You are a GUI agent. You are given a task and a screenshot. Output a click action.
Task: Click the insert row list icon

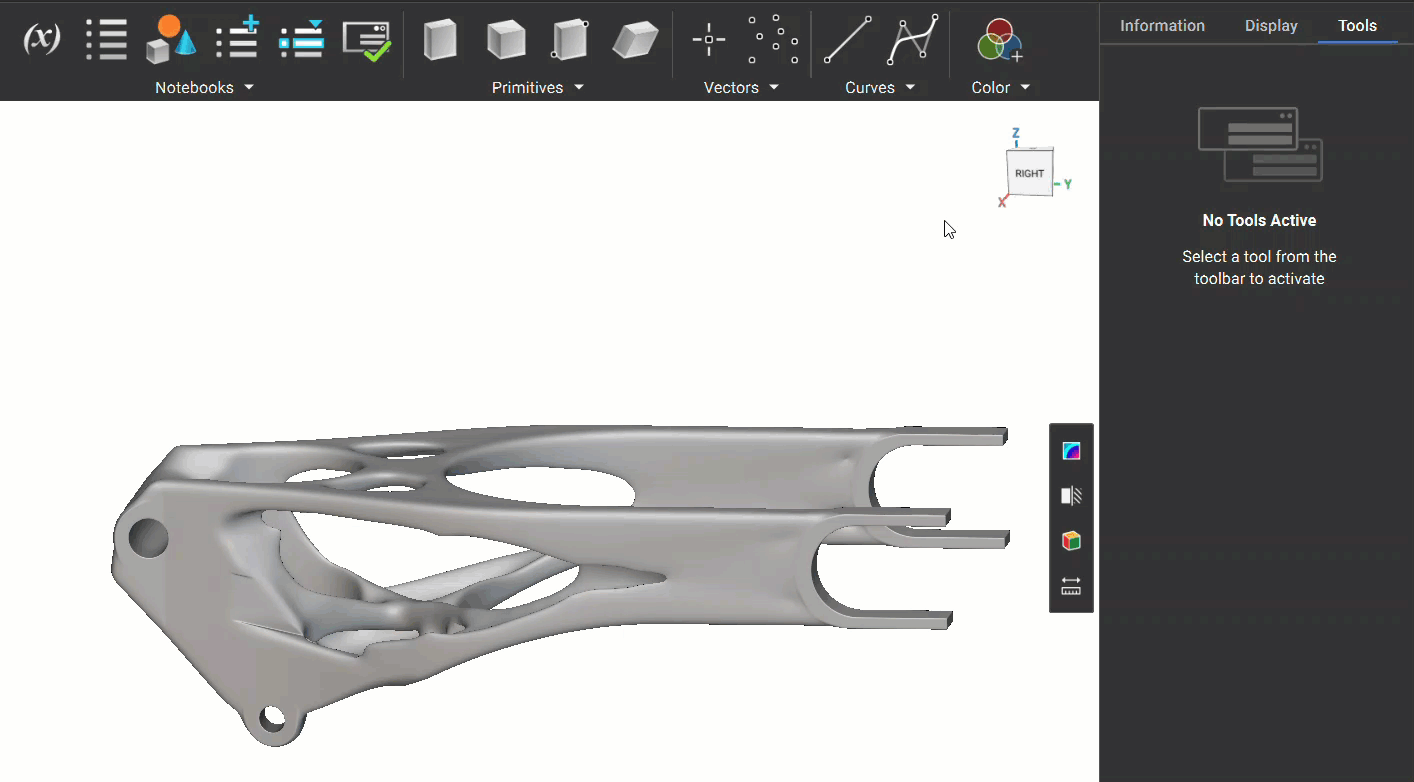point(302,39)
